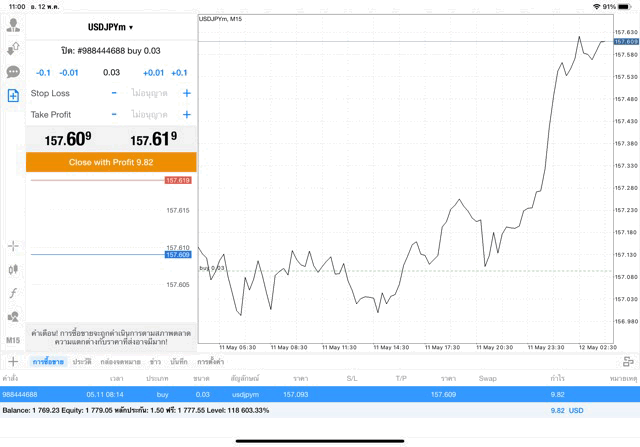This screenshot has width=640, height=447.
Task: Click Close with Profit 9.82 button
Action: (x=111, y=162)
